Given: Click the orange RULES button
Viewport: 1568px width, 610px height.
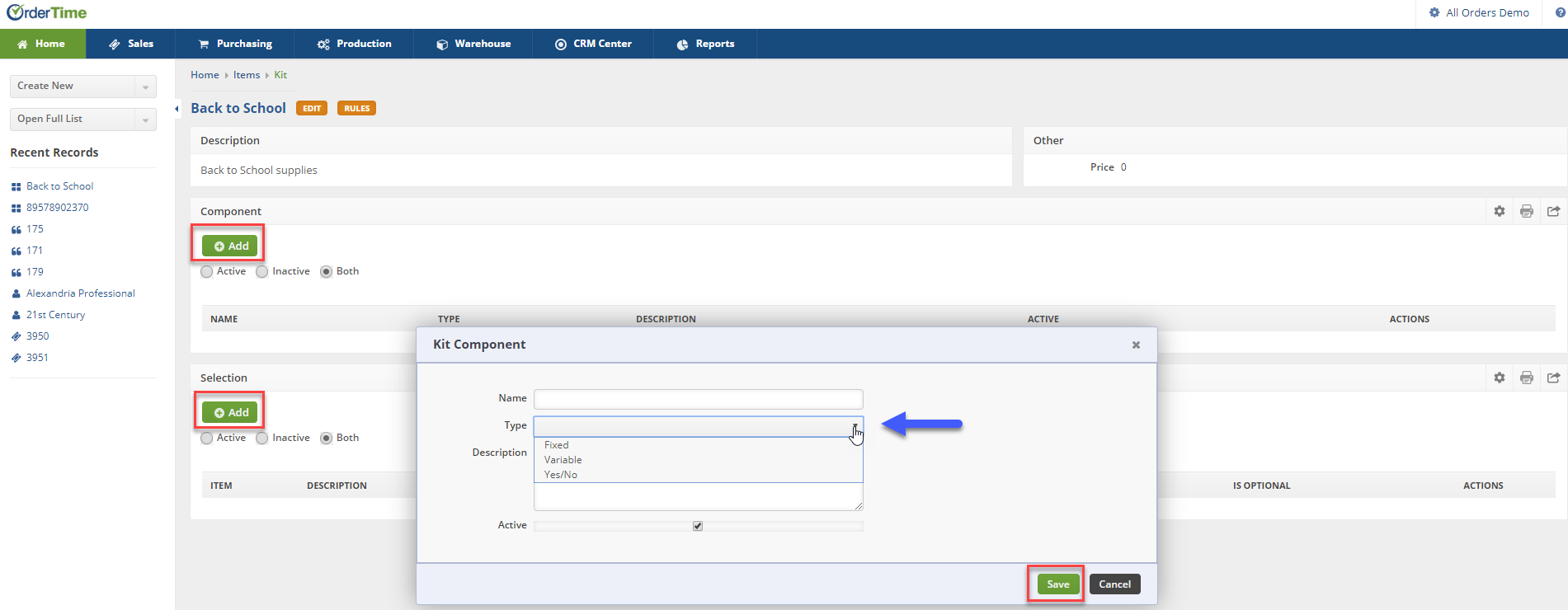Looking at the screenshot, I should pos(356,108).
